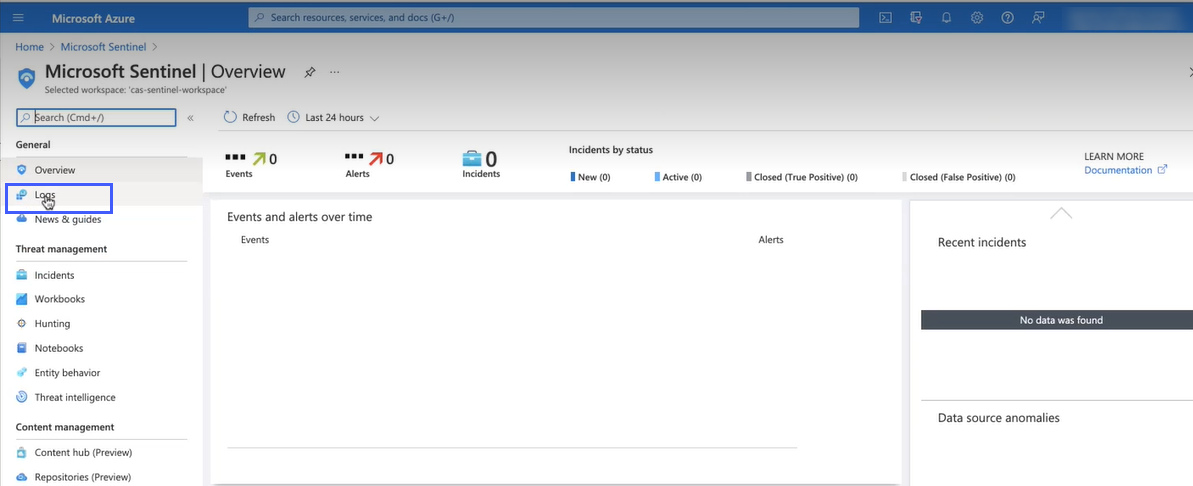Click the Closed (False Positive) (0) legend
The height and width of the screenshot is (486, 1193).
tap(959, 176)
